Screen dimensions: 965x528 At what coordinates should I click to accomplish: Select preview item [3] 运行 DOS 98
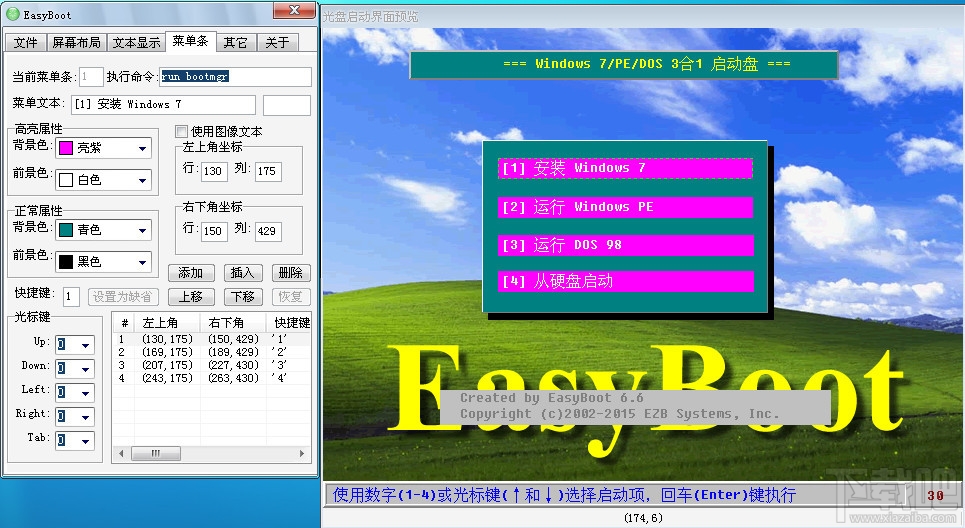[x=625, y=245]
